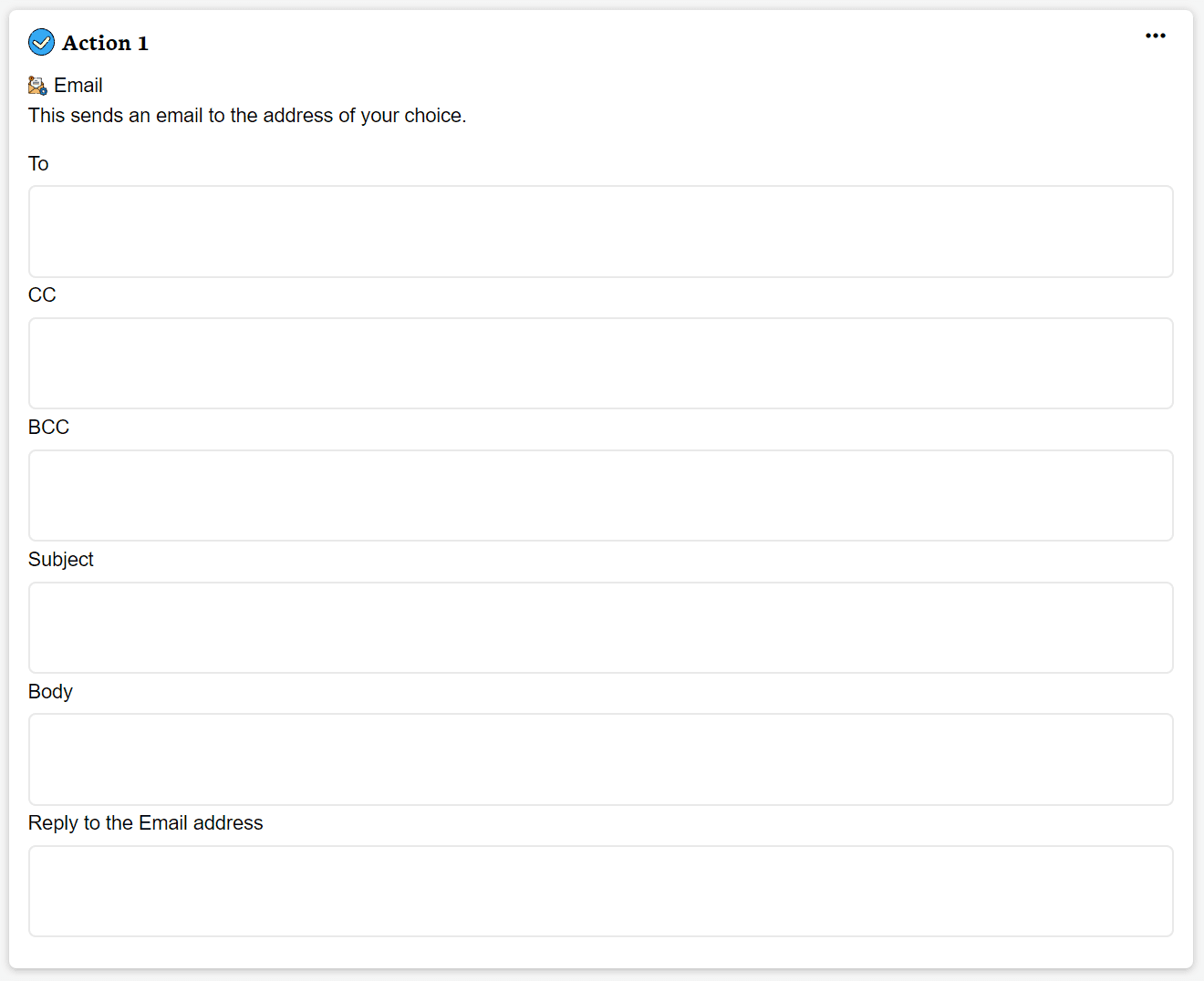Viewport: 1204px width, 981px height.
Task: Click the card's empty padding below the reply field
Action: 600,953
